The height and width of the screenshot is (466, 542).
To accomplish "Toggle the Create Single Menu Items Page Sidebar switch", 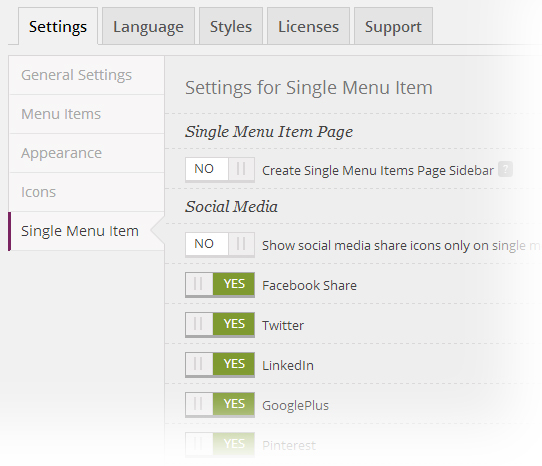I will click(x=220, y=169).
